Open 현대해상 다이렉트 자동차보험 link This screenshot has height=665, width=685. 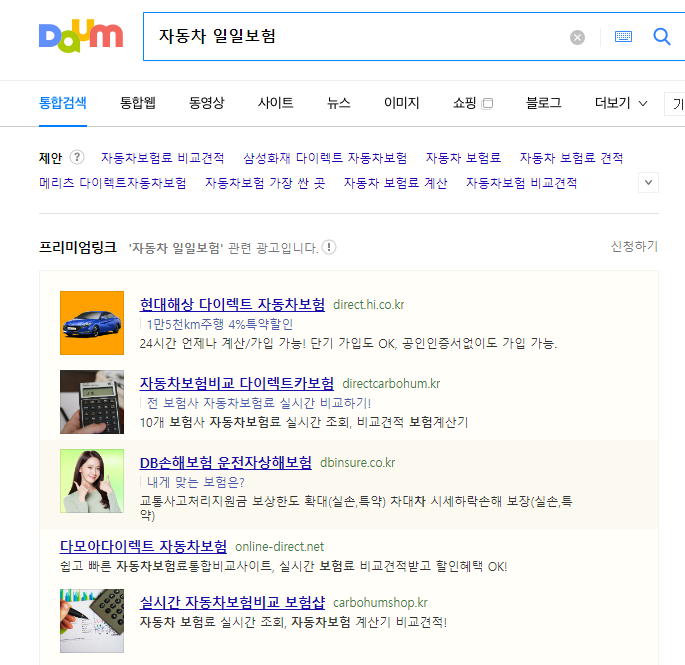232,304
